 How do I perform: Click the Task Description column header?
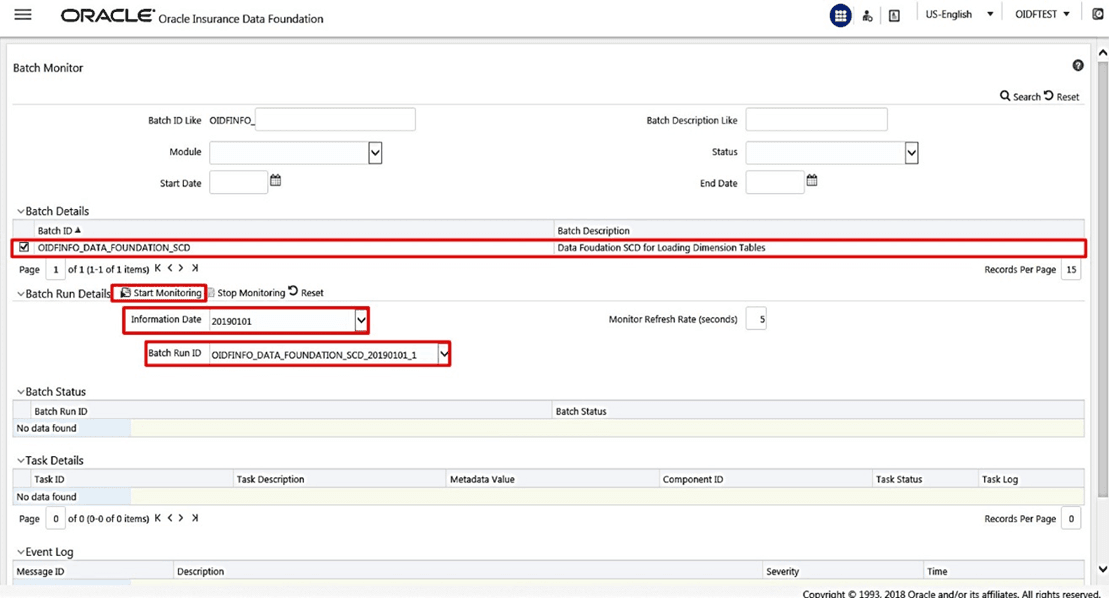point(270,479)
